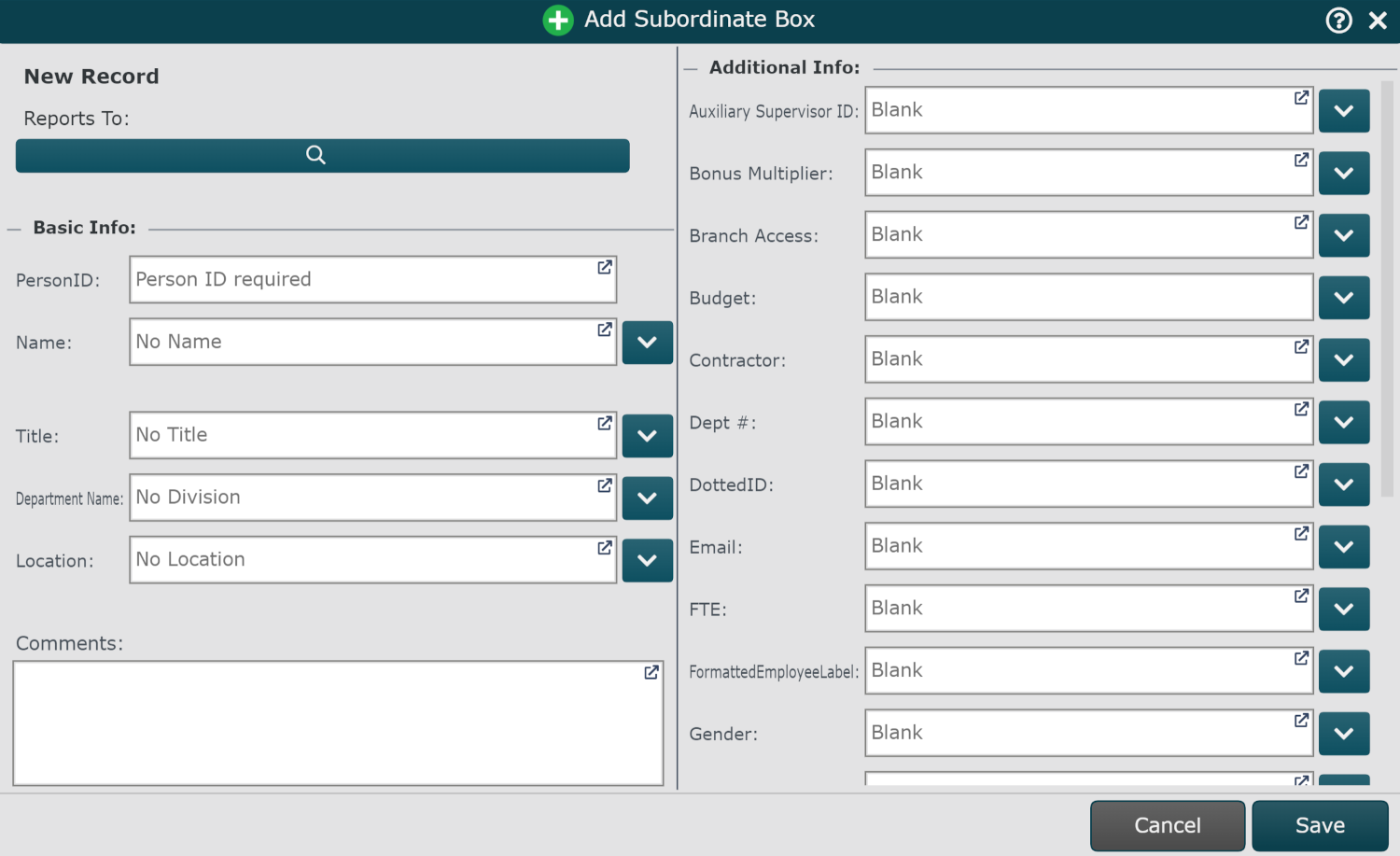1400x856 pixels.
Task: Expand Email dropdown arrow
Action: tap(1344, 547)
